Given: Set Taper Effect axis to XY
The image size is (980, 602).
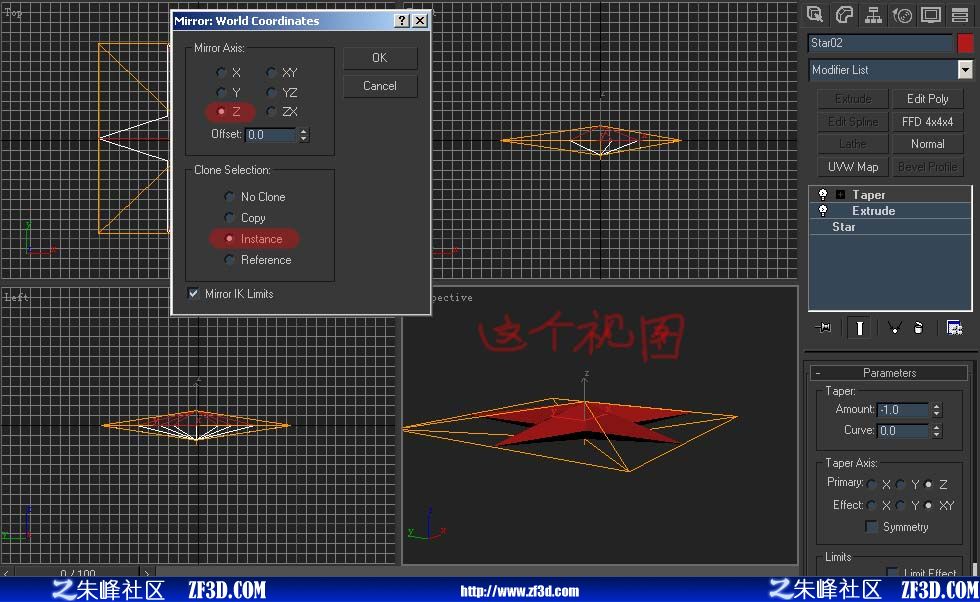Looking at the screenshot, I should [x=929, y=505].
